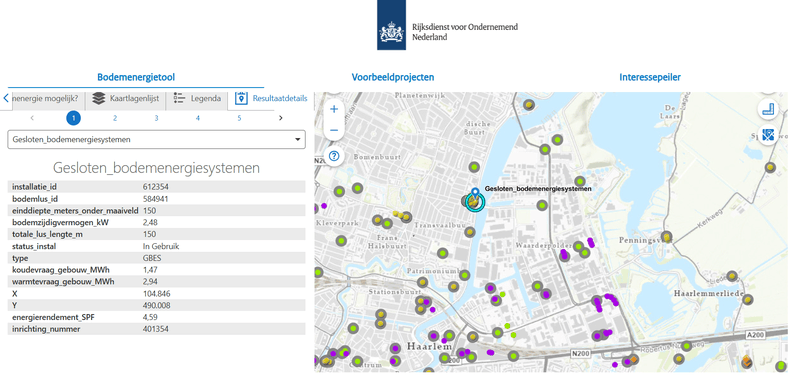Click the status_instal value In Gebruik

(x=161, y=246)
